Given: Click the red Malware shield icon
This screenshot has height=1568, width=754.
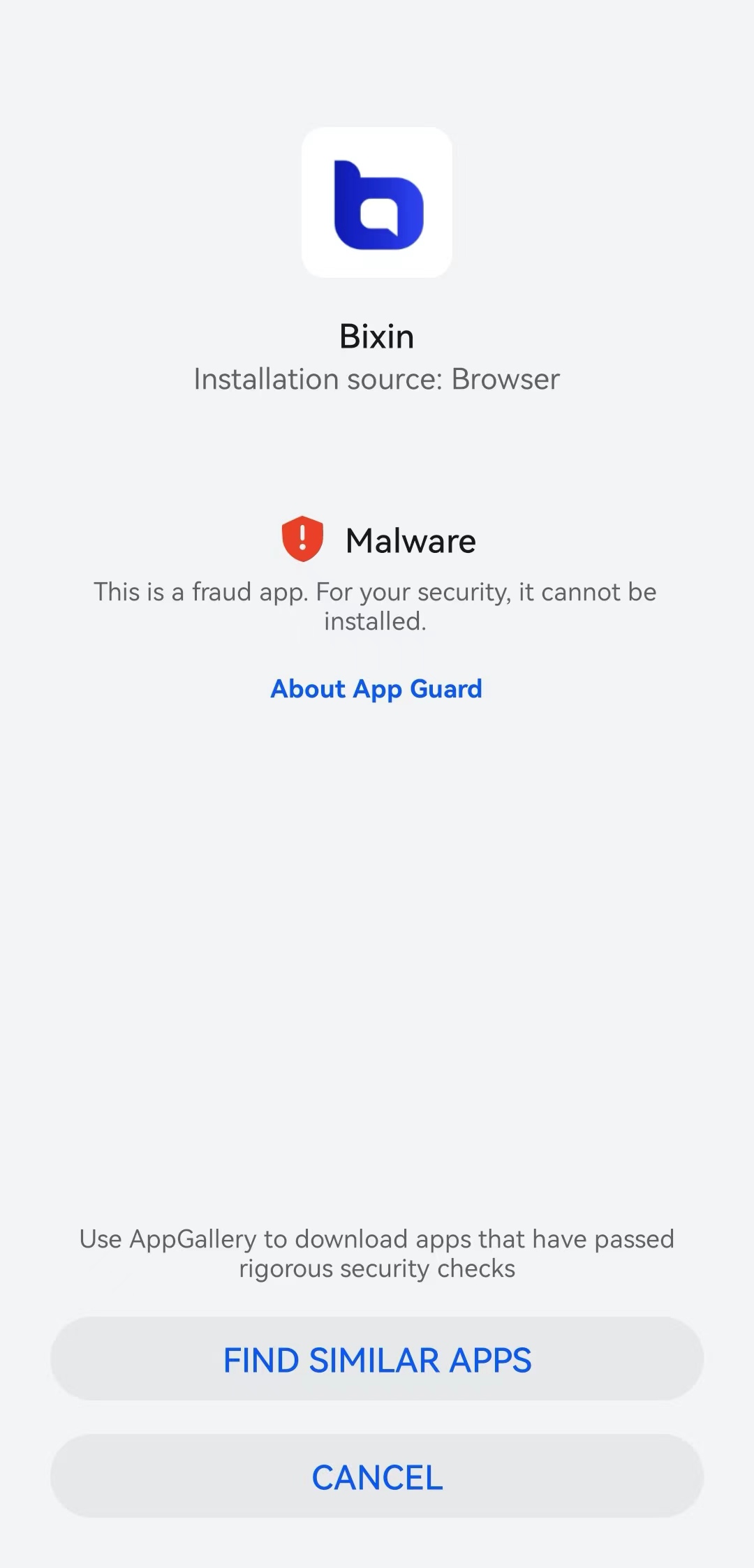Looking at the screenshot, I should point(302,539).
